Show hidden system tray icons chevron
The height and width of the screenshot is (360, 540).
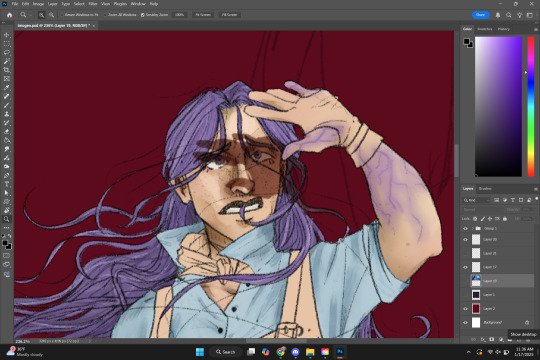(x=468, y=352)
